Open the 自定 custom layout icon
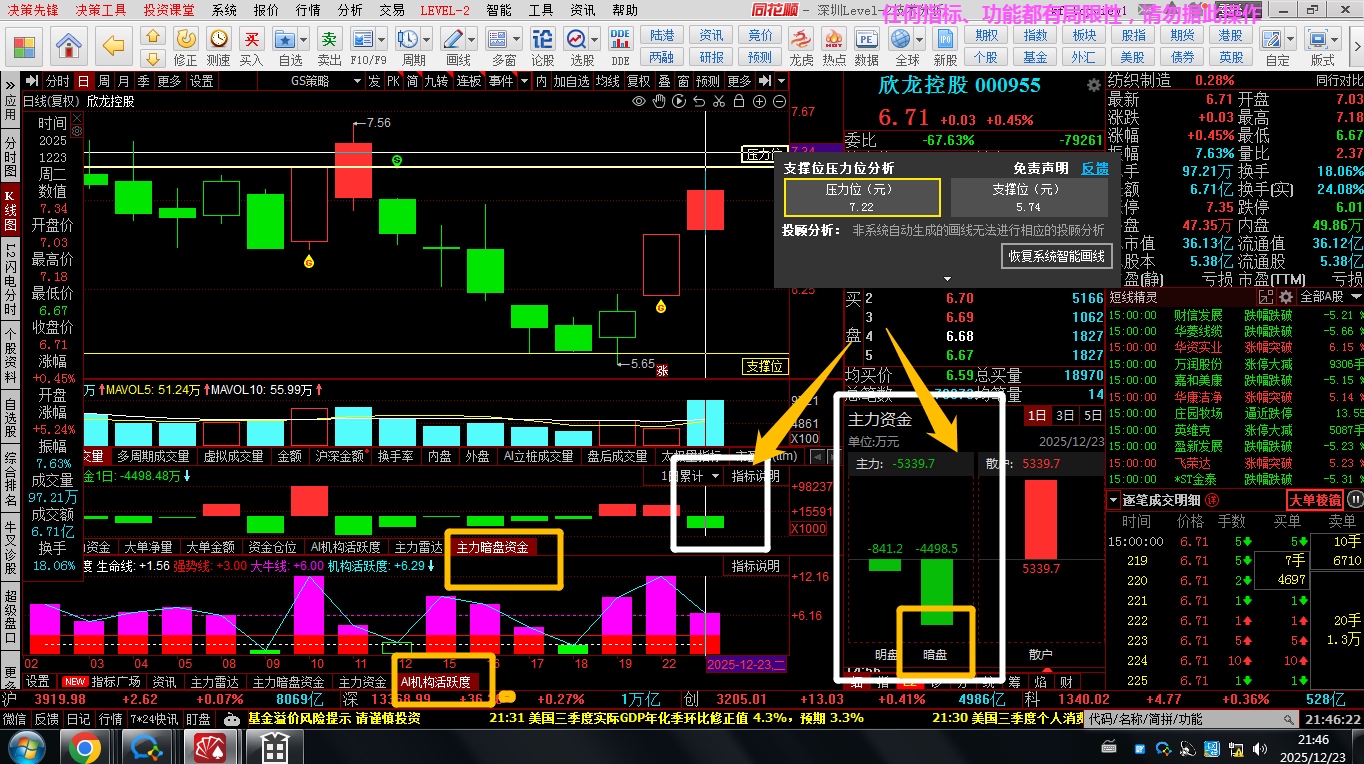Viewport: 1364px width, 764px height. (1274, 39)
